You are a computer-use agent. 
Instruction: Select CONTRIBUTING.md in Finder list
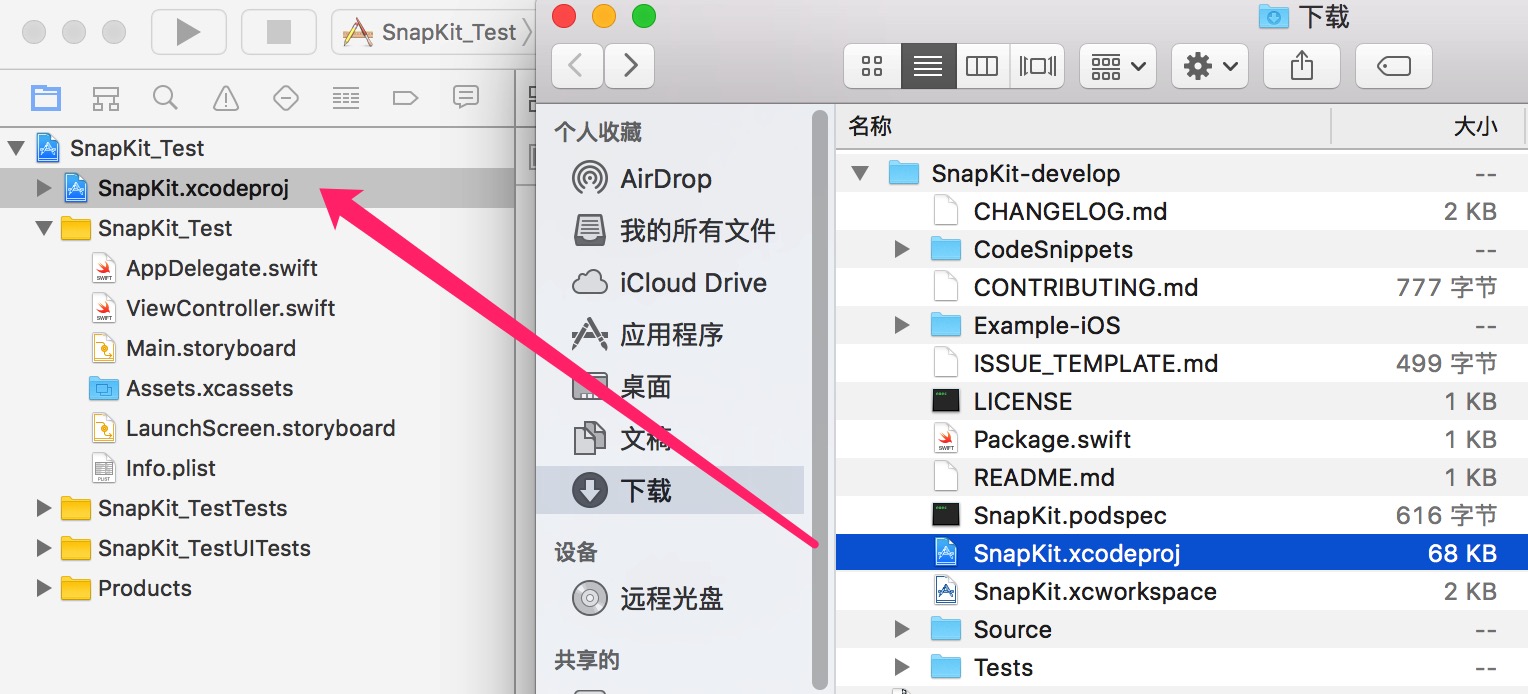click(x=1182, y=287)
